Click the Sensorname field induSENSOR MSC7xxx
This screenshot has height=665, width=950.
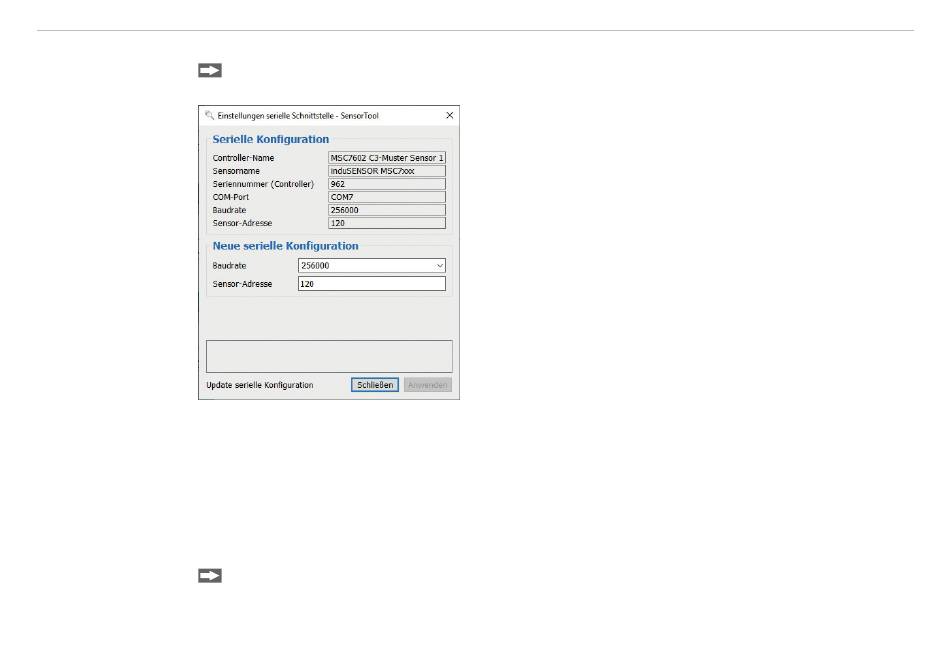click(x=387, y=171)
